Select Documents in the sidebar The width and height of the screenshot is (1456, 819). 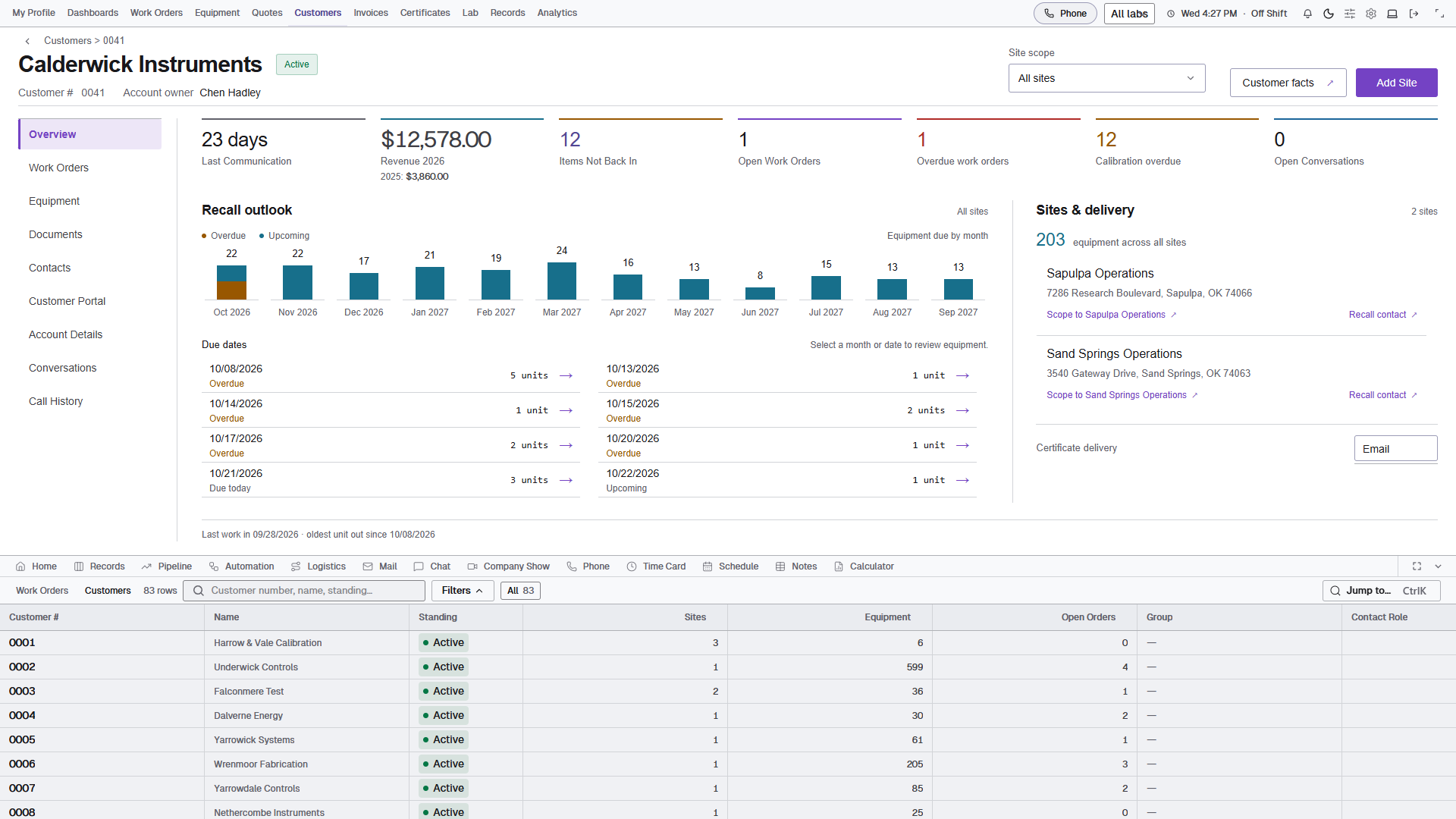tap(89, 234)
